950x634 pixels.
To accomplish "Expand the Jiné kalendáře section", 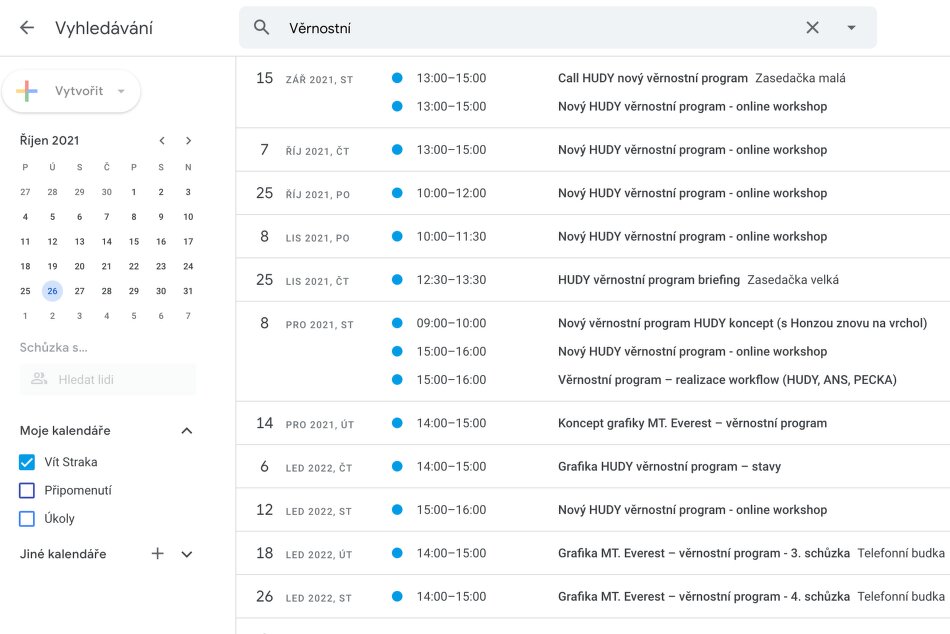I will 187,554.
